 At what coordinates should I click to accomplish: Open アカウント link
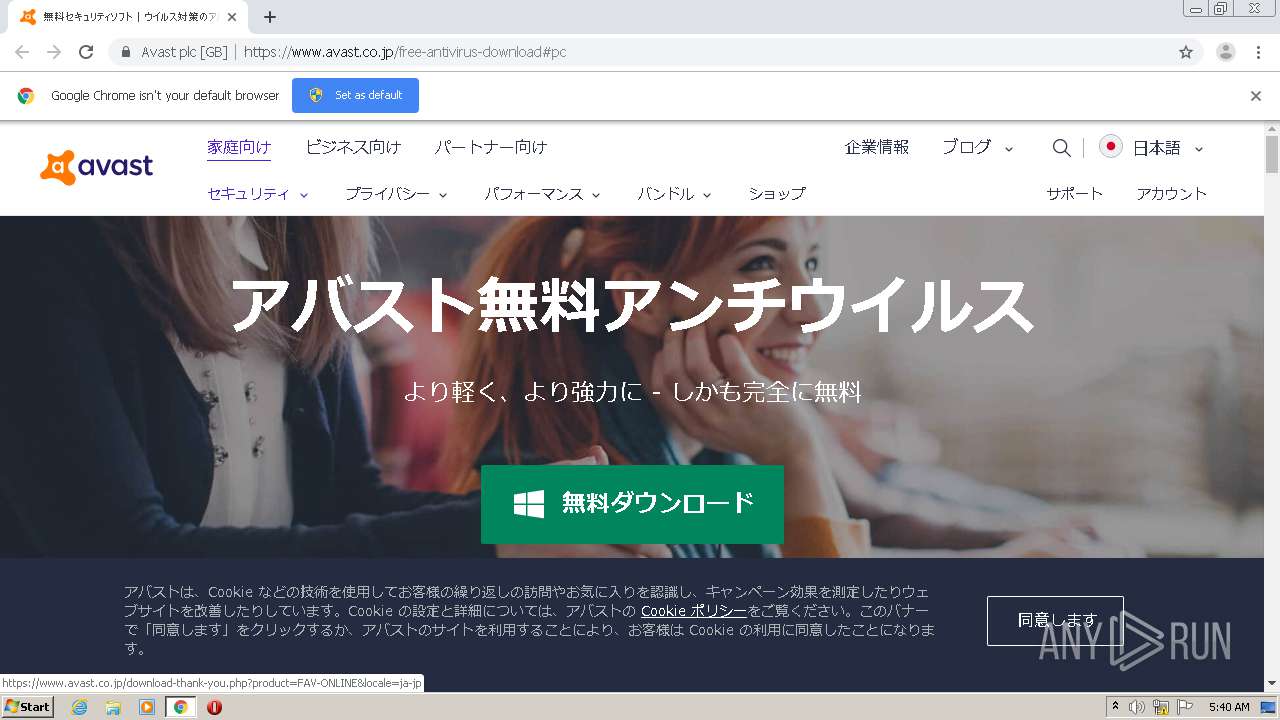1172,194
